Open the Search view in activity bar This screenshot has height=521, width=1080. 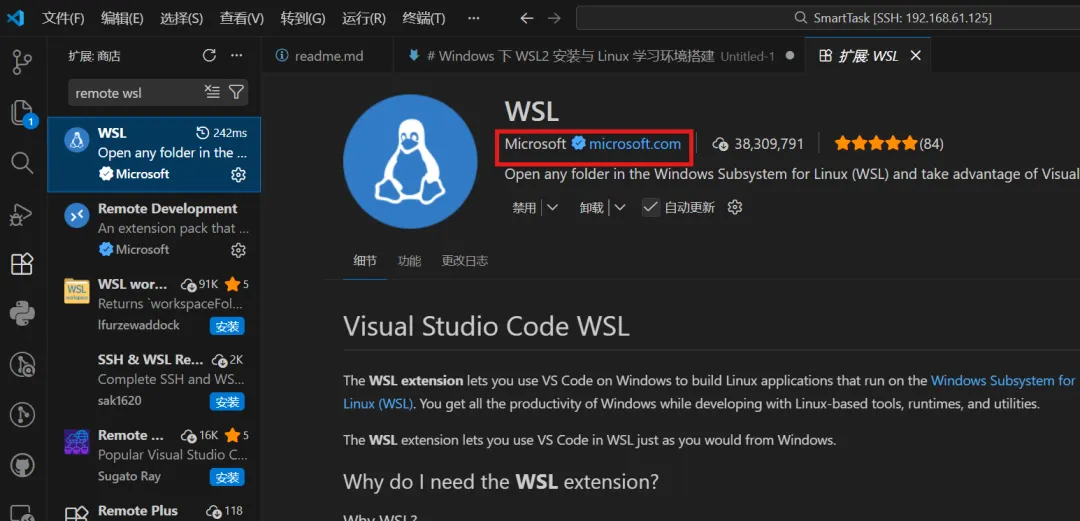23,163
